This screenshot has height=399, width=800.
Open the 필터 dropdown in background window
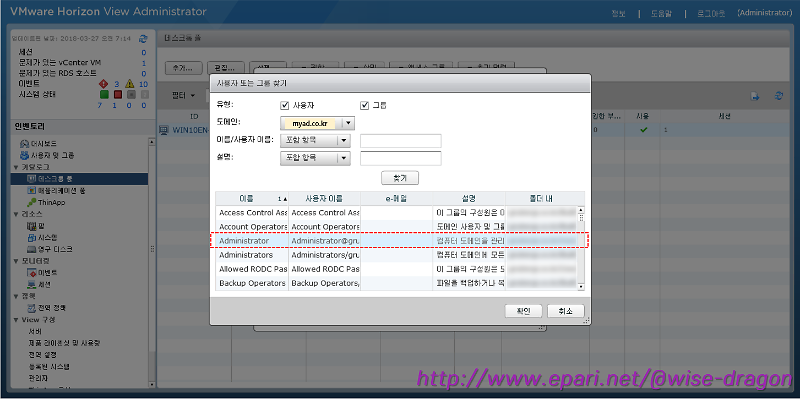pos(184,95)
